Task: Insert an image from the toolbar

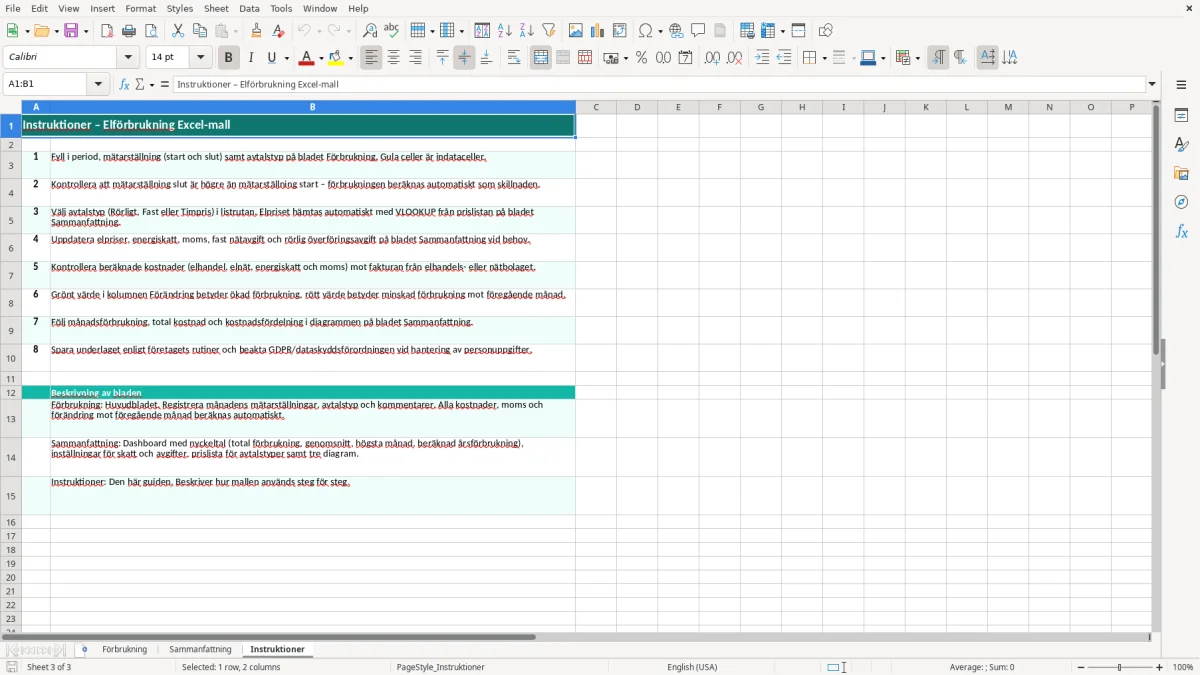Action: coord(576,31)
